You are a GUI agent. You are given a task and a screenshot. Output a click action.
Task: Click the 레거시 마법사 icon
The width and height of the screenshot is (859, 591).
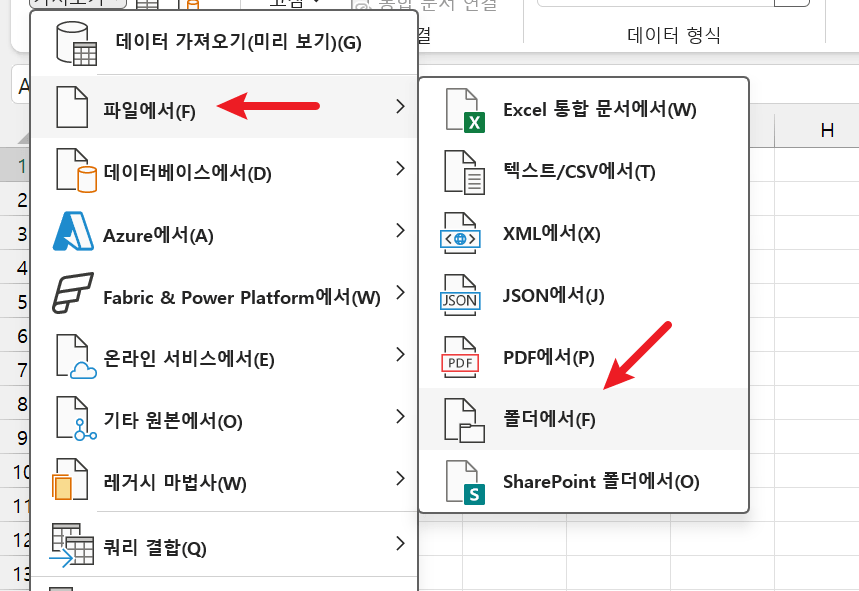70,479
